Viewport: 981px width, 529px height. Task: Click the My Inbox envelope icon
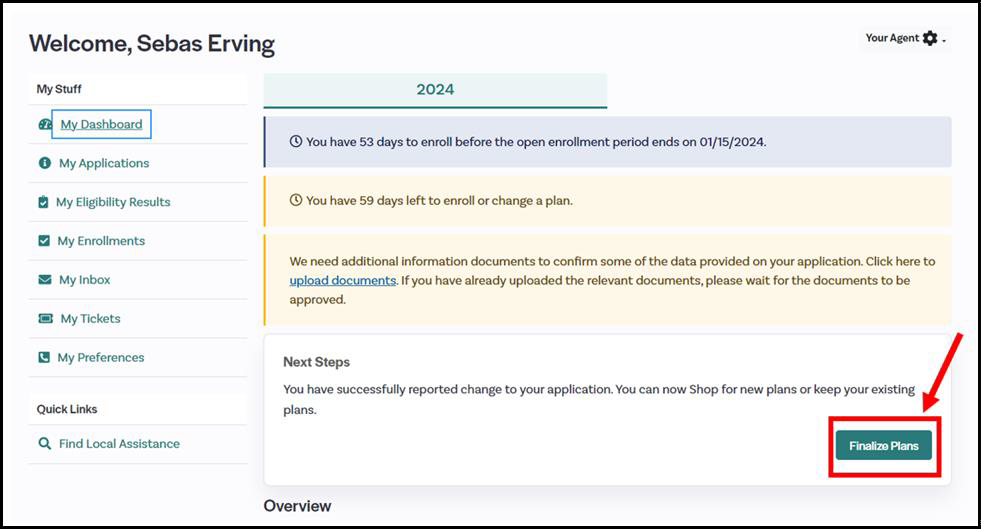click(x=44, y=280)
